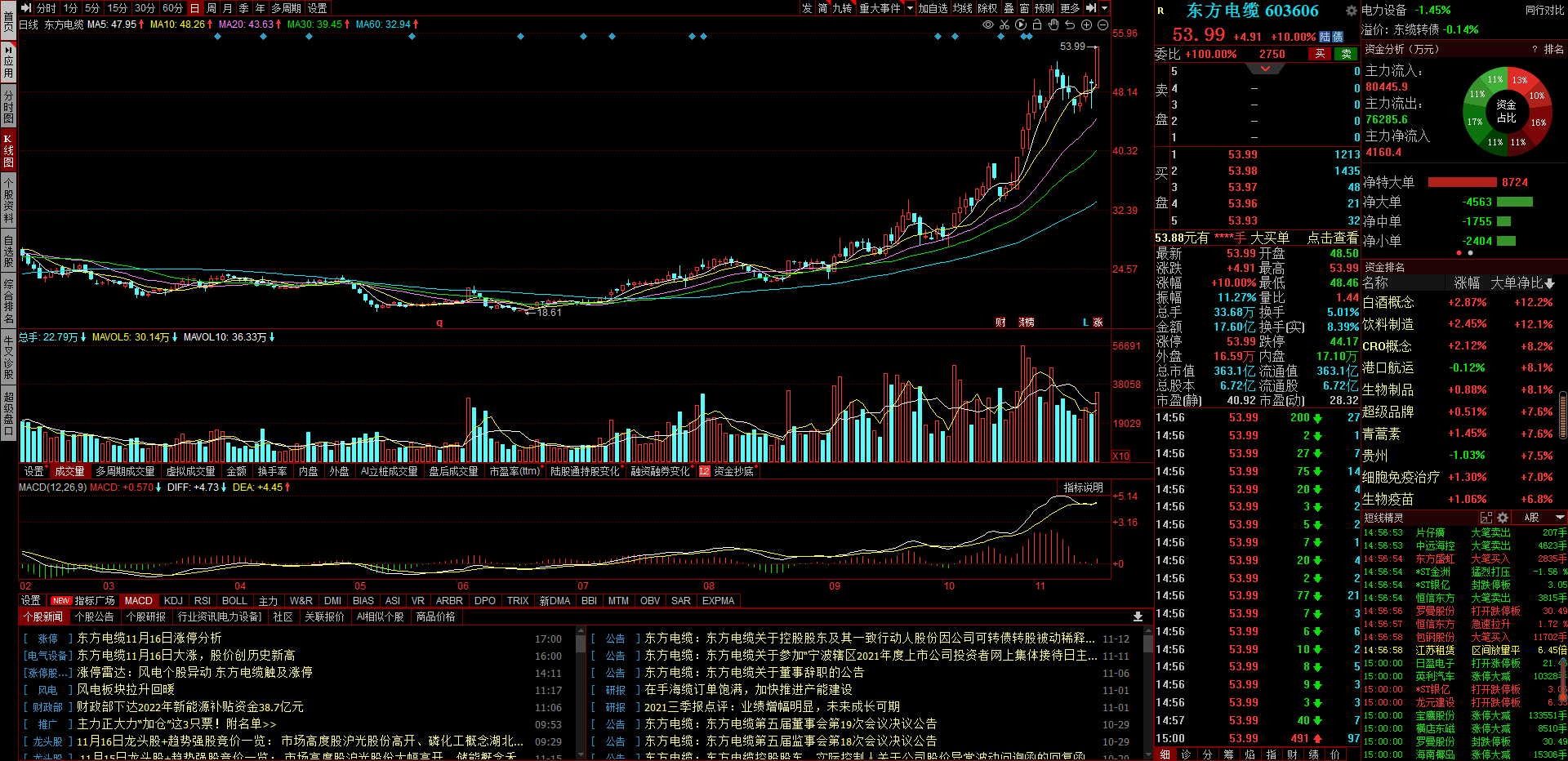Switch volume panel to 金额
Screen dimensions: 1568x761
click(236, 471)
